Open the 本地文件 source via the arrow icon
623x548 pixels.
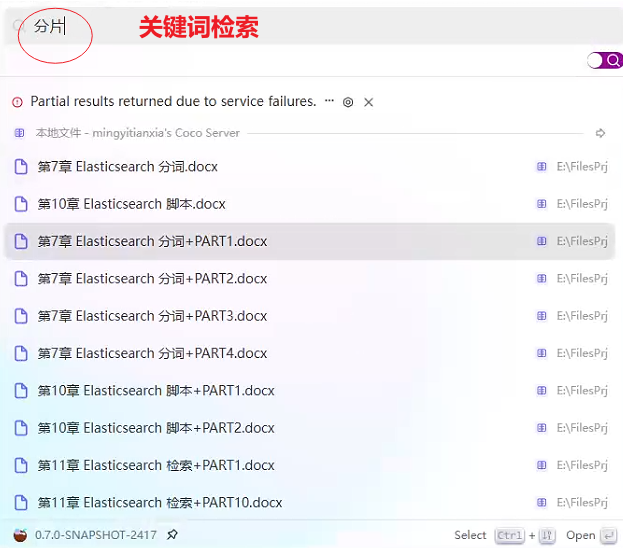[x=600, y=133]
